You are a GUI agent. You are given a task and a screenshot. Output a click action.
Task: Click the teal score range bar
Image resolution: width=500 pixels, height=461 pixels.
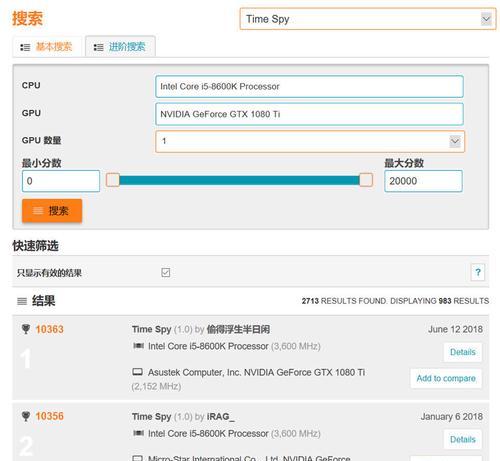click(239, 180)
